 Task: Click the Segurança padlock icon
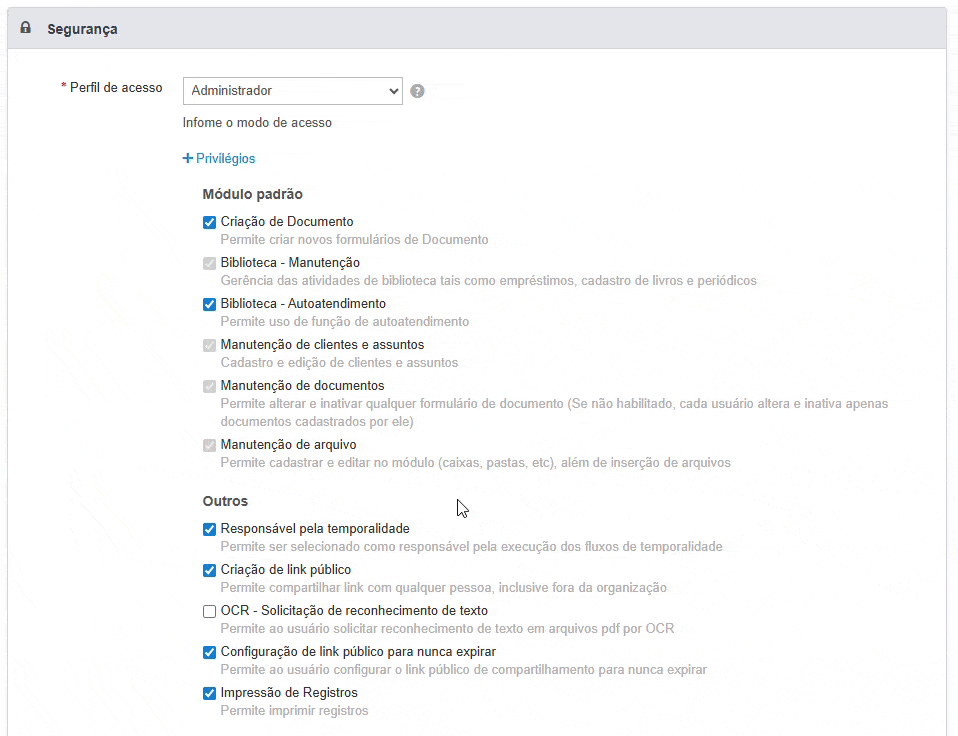[26, 29]
